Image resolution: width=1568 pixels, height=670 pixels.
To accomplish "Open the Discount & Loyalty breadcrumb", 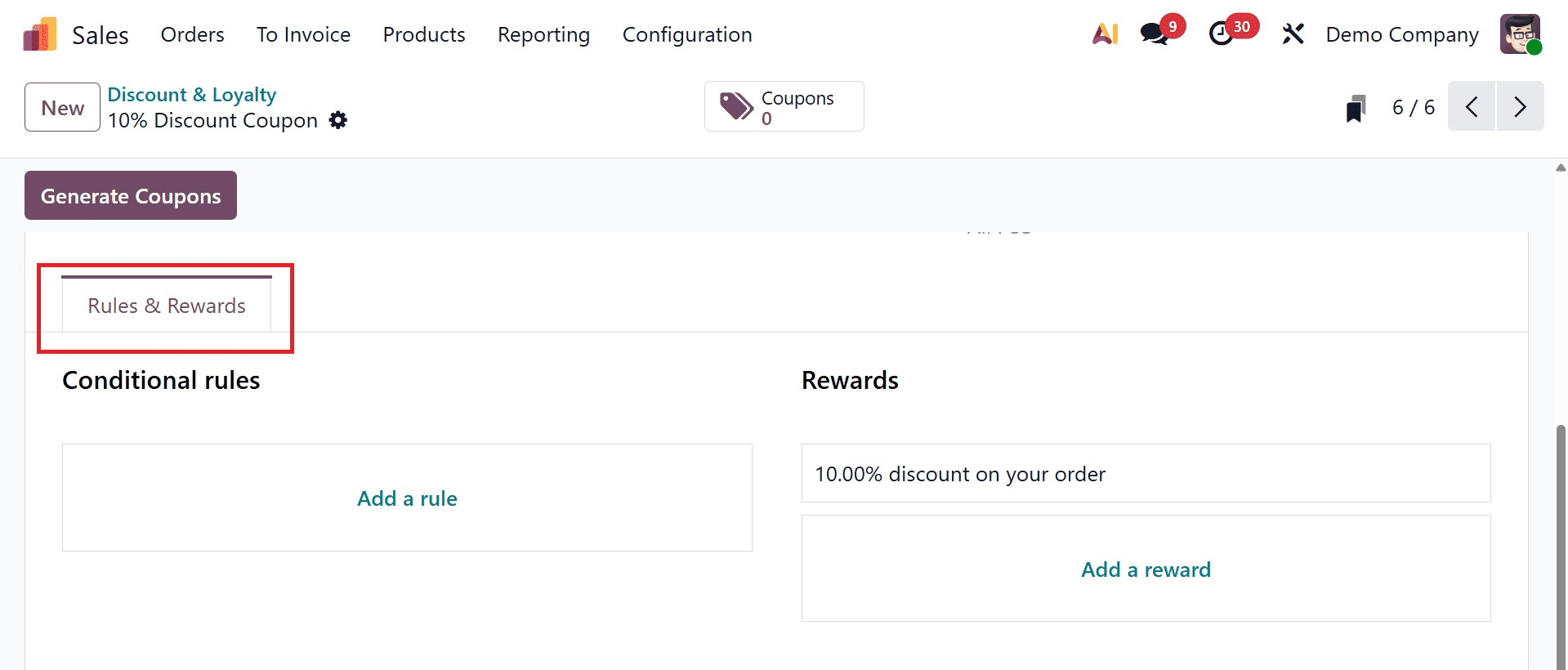I will [x=191, y=94].
